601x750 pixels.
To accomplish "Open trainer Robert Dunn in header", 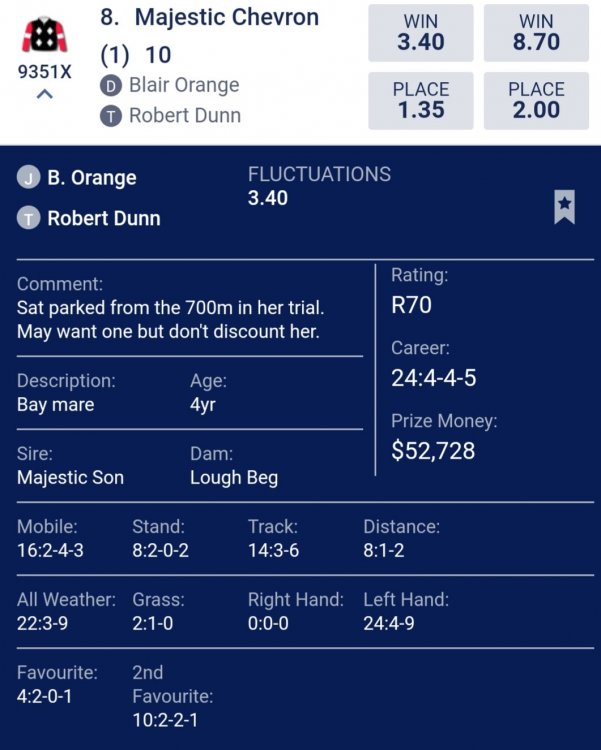I will click(x=184, y=116).
